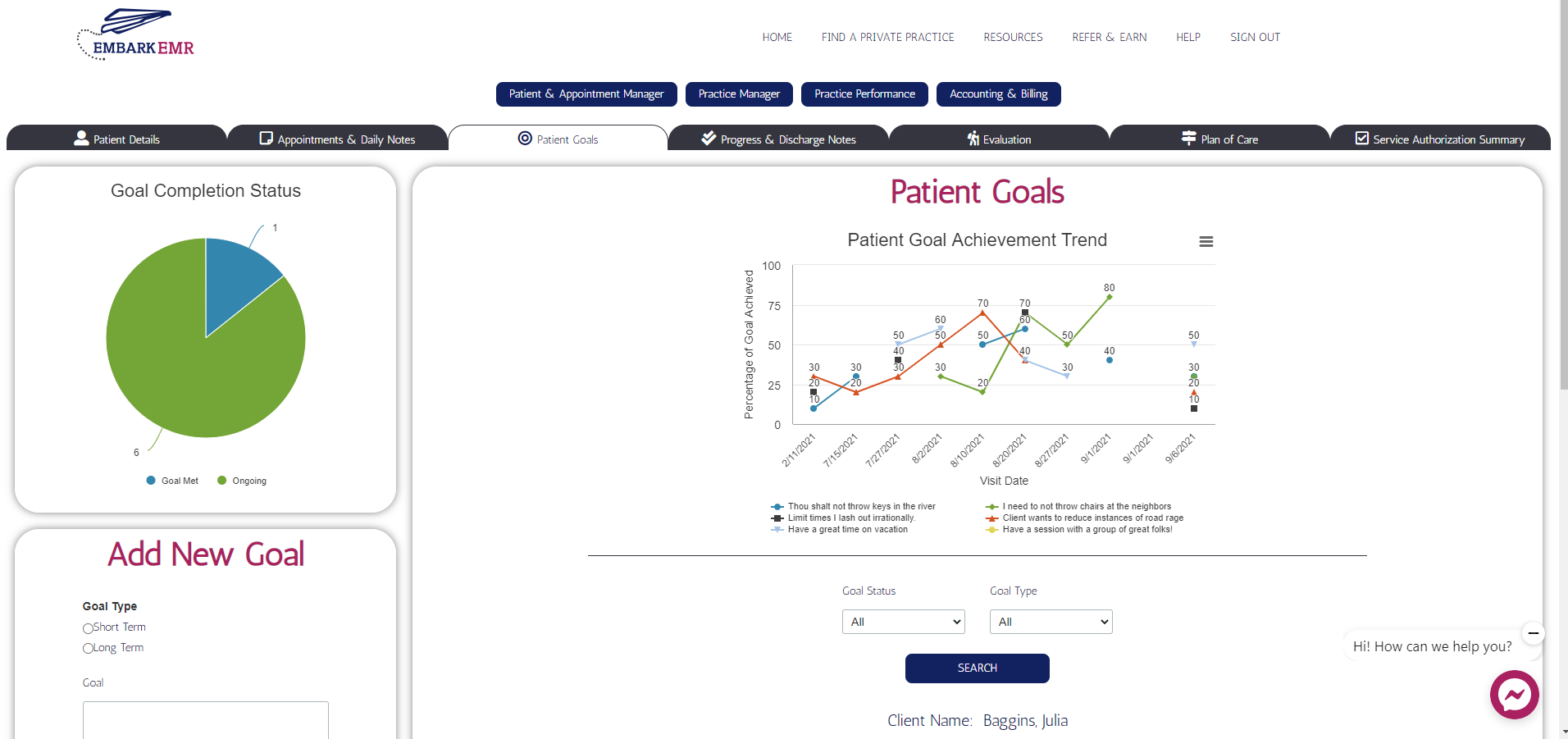Open the Goal Status dropdown
1568x739 pixels.
tap(902, 622)
